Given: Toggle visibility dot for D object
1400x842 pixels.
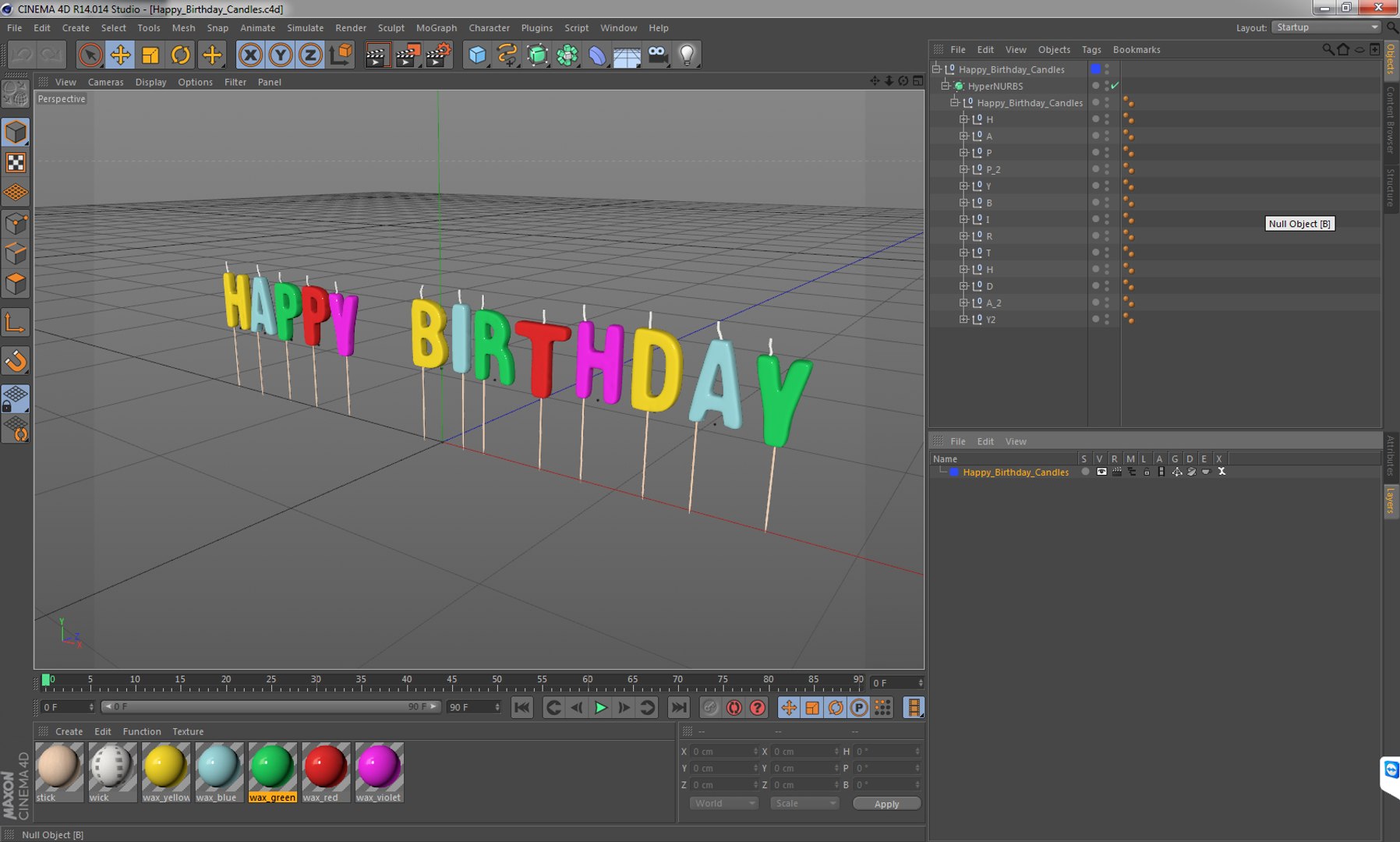Looking at the screenshot, I should tap(1095, 286).
